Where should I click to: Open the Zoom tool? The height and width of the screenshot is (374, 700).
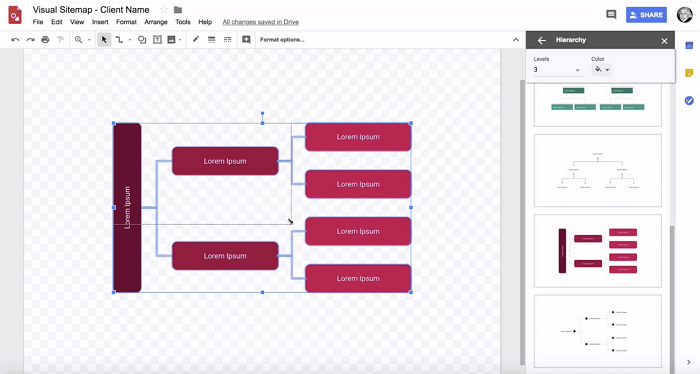[79, 40]
